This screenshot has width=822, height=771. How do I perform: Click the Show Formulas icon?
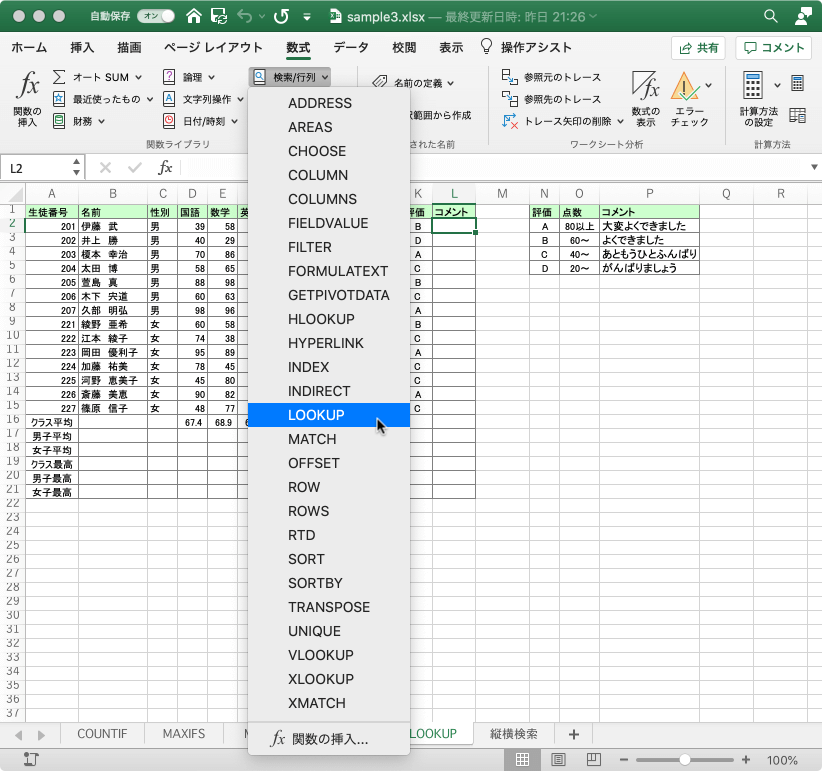tap(645, 86)
